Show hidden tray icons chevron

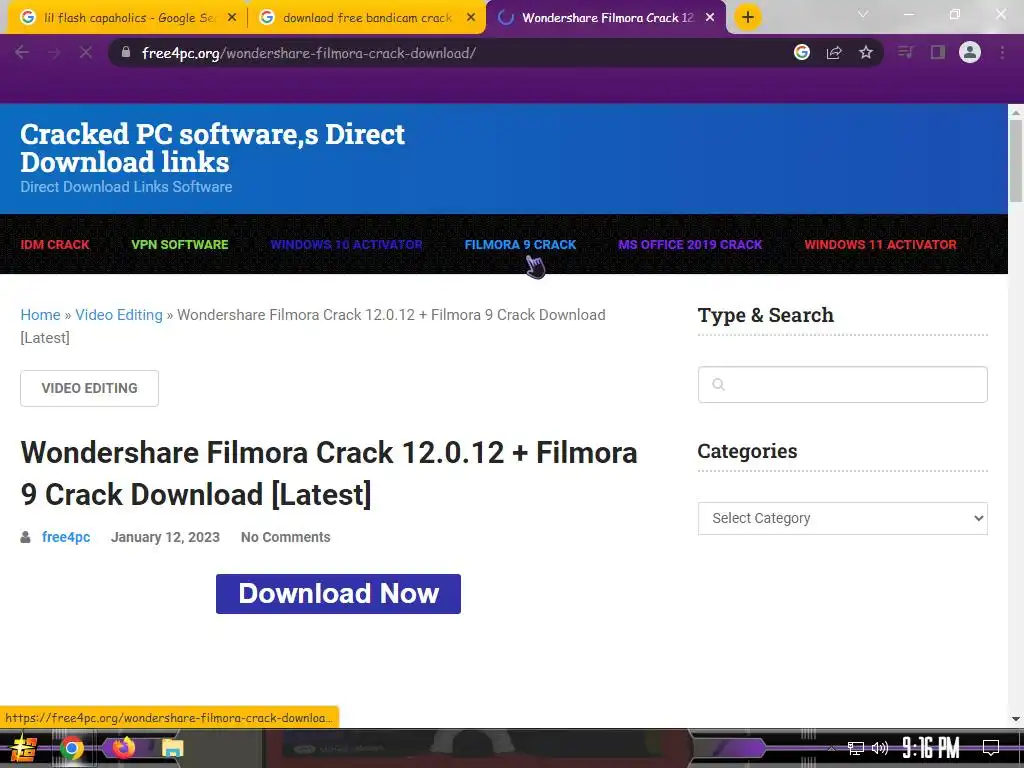pos(831,748)
